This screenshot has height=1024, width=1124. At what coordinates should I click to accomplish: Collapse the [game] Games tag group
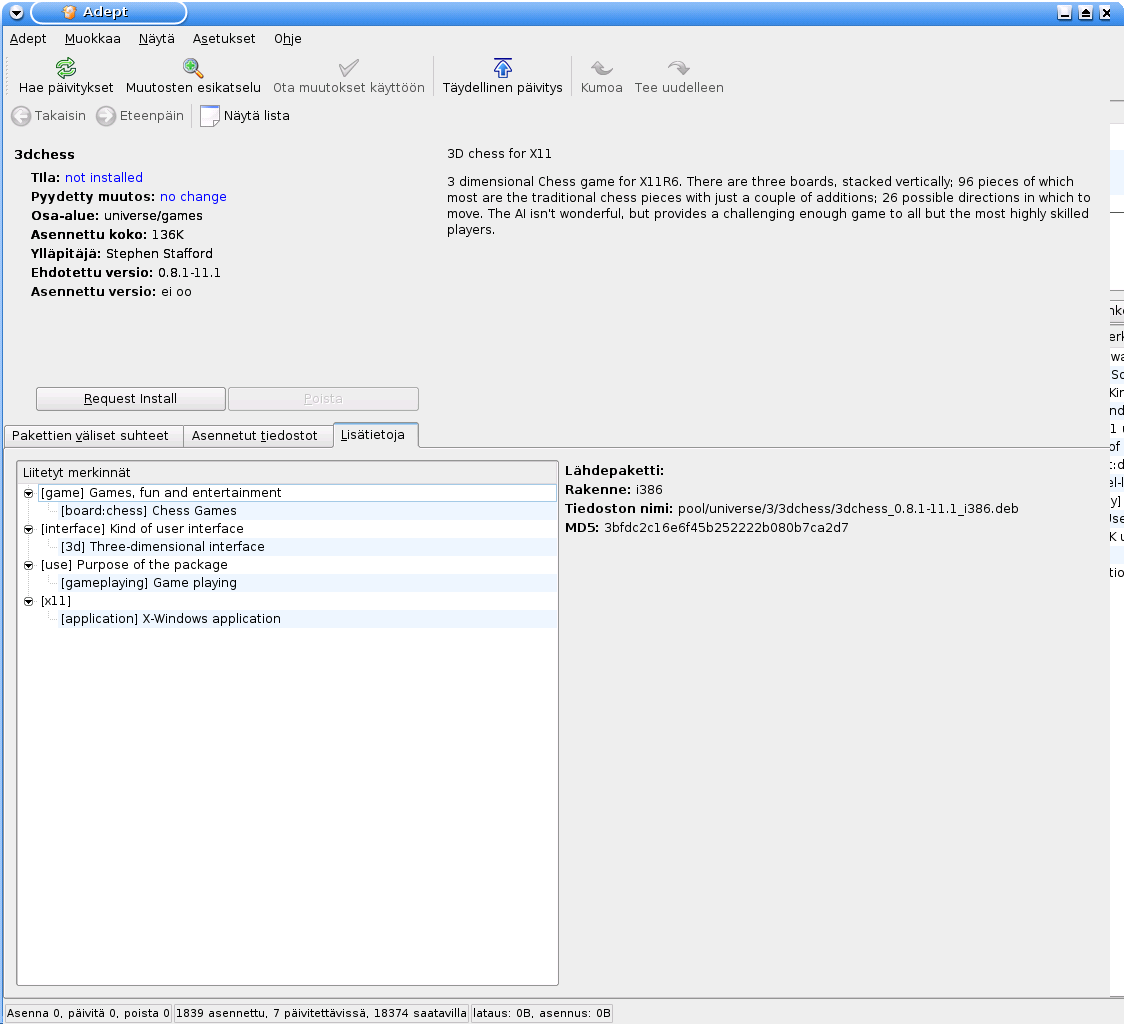tap(29, 493)
